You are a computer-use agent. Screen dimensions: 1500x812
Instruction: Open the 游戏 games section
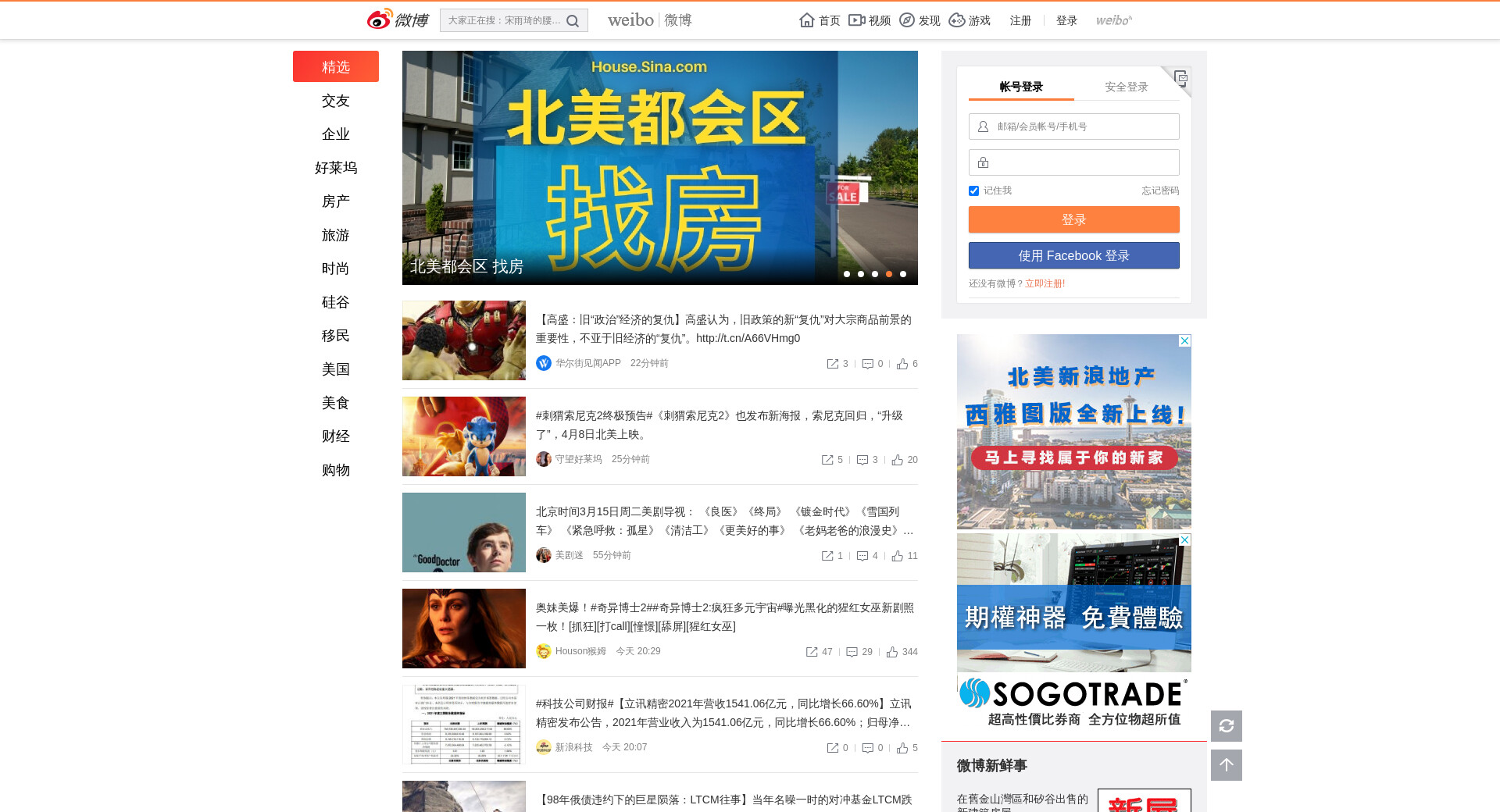pyautogui.click(x=970, y=20)
